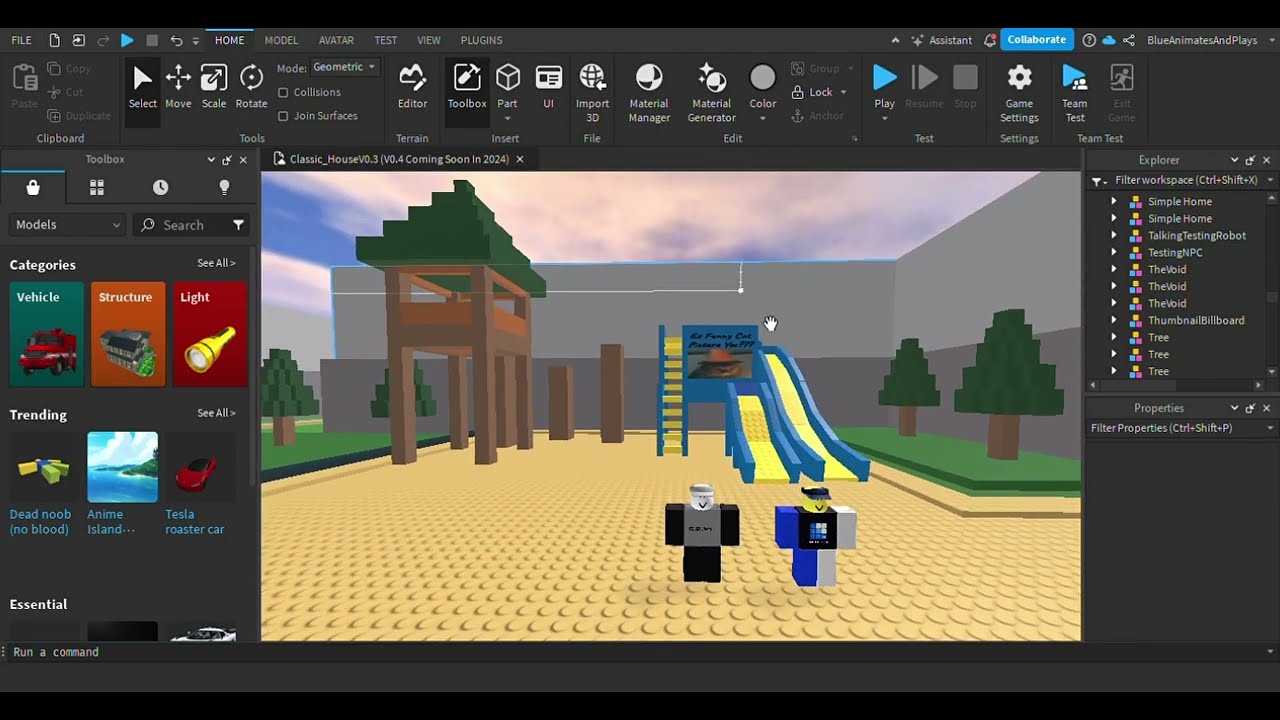Open the Play mode dropdown arrow

884,118
